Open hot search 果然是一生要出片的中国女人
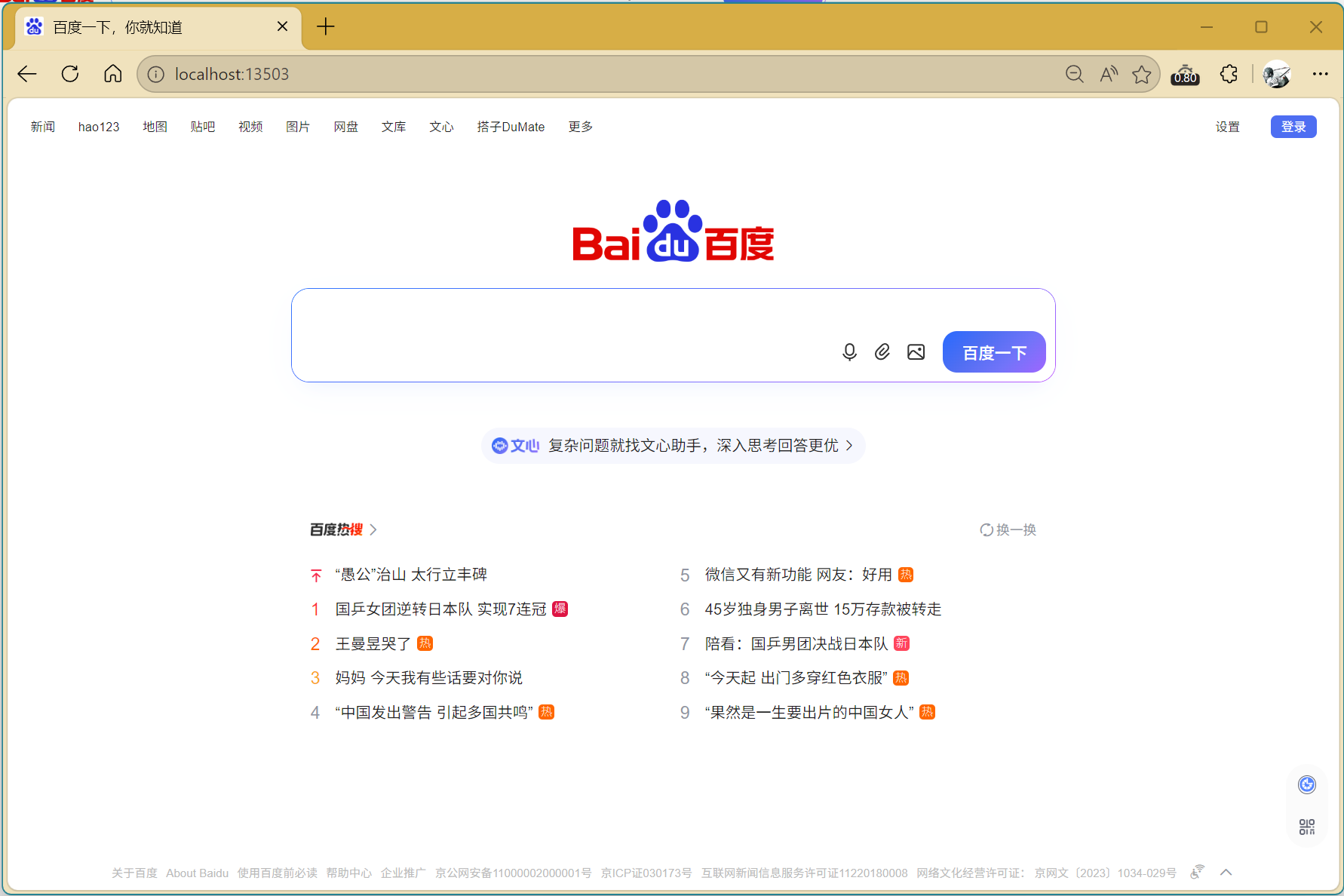 809,712
